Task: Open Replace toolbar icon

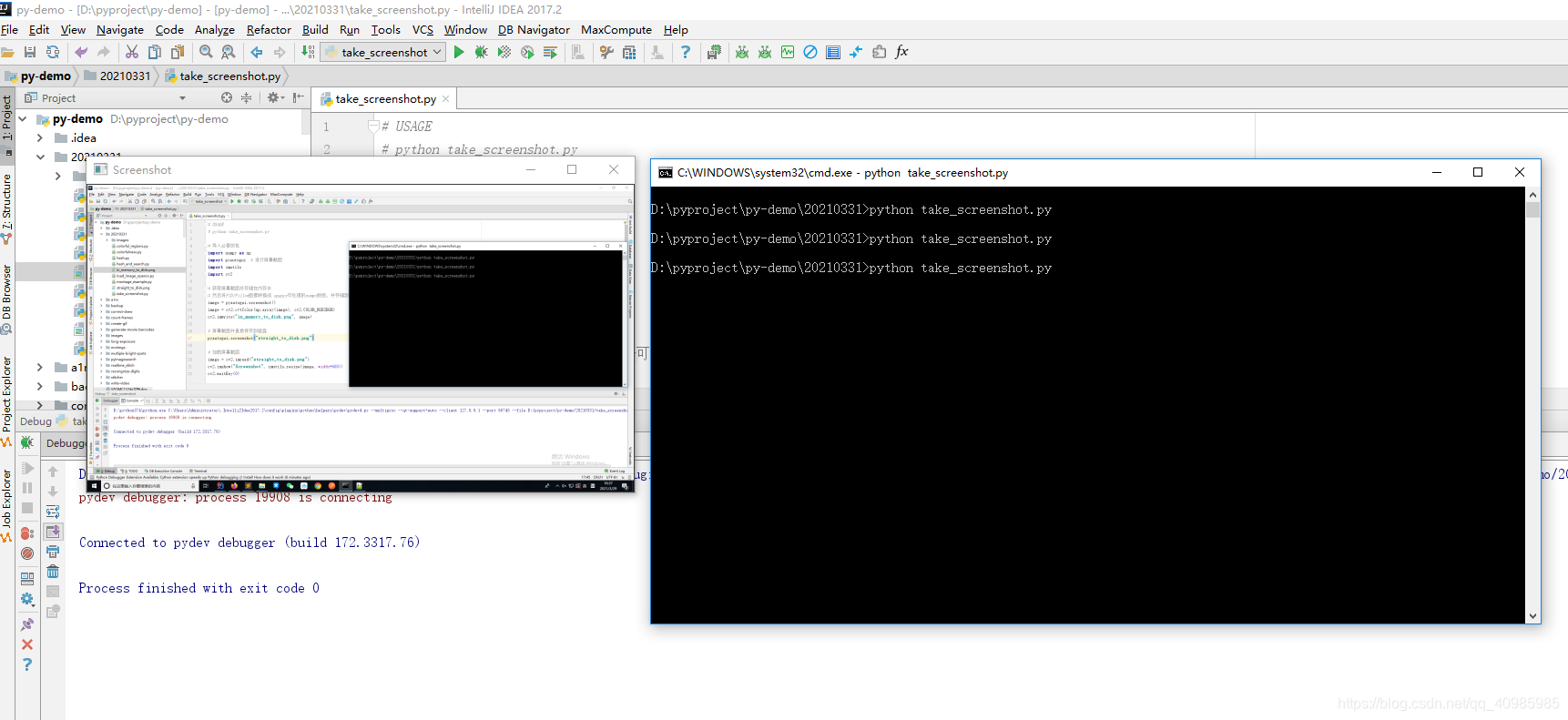Action: (229, 52)
